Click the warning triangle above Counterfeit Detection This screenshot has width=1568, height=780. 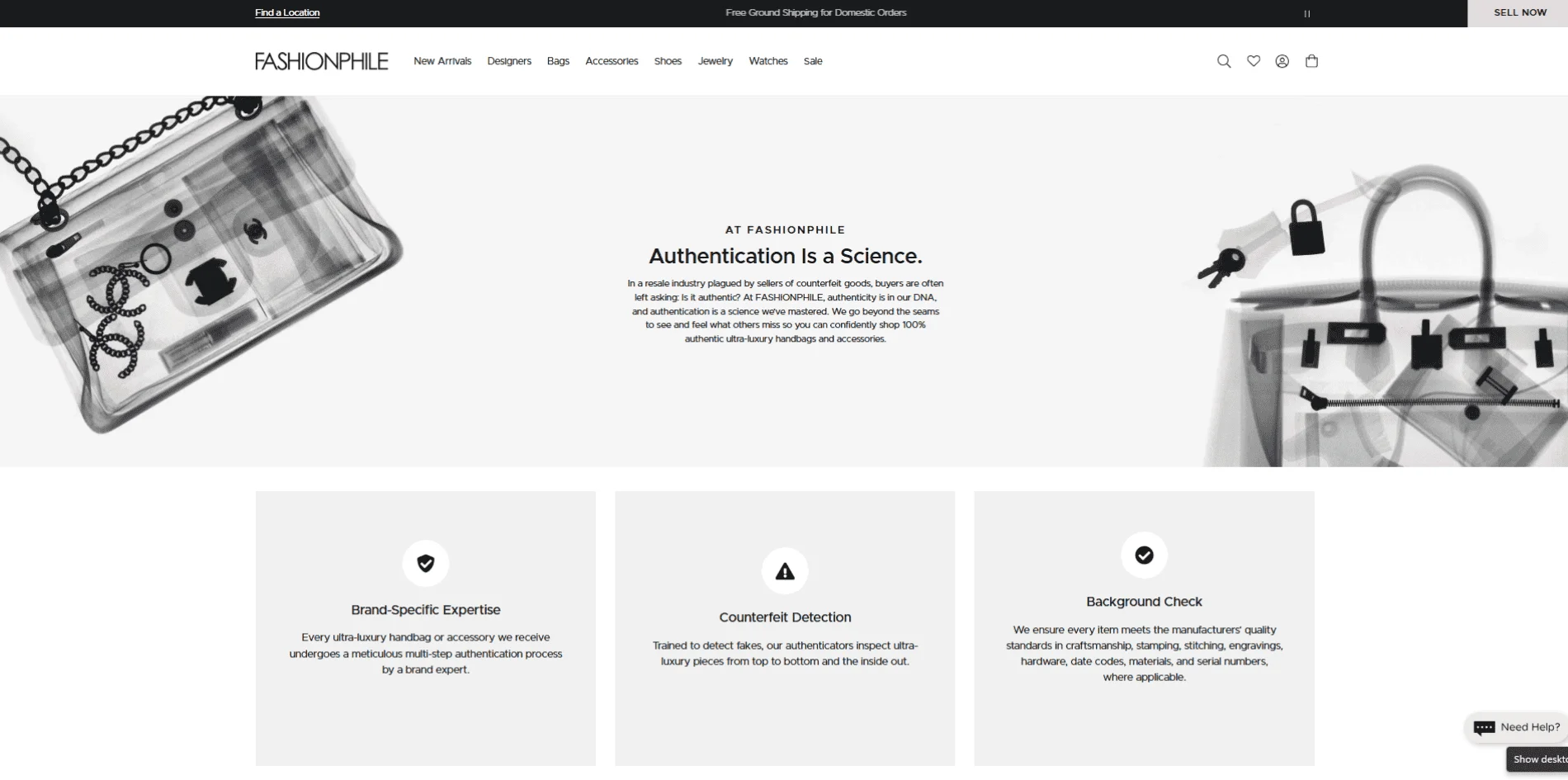pos(784,570)
